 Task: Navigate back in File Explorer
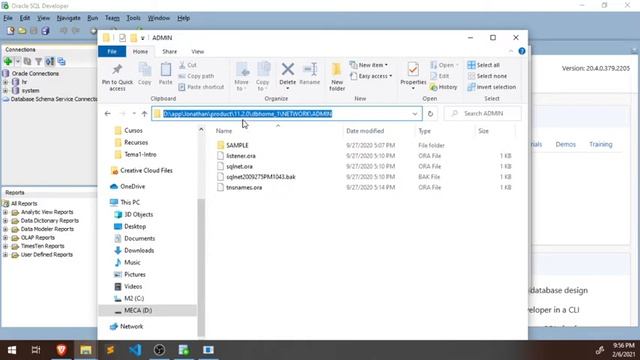108,113
